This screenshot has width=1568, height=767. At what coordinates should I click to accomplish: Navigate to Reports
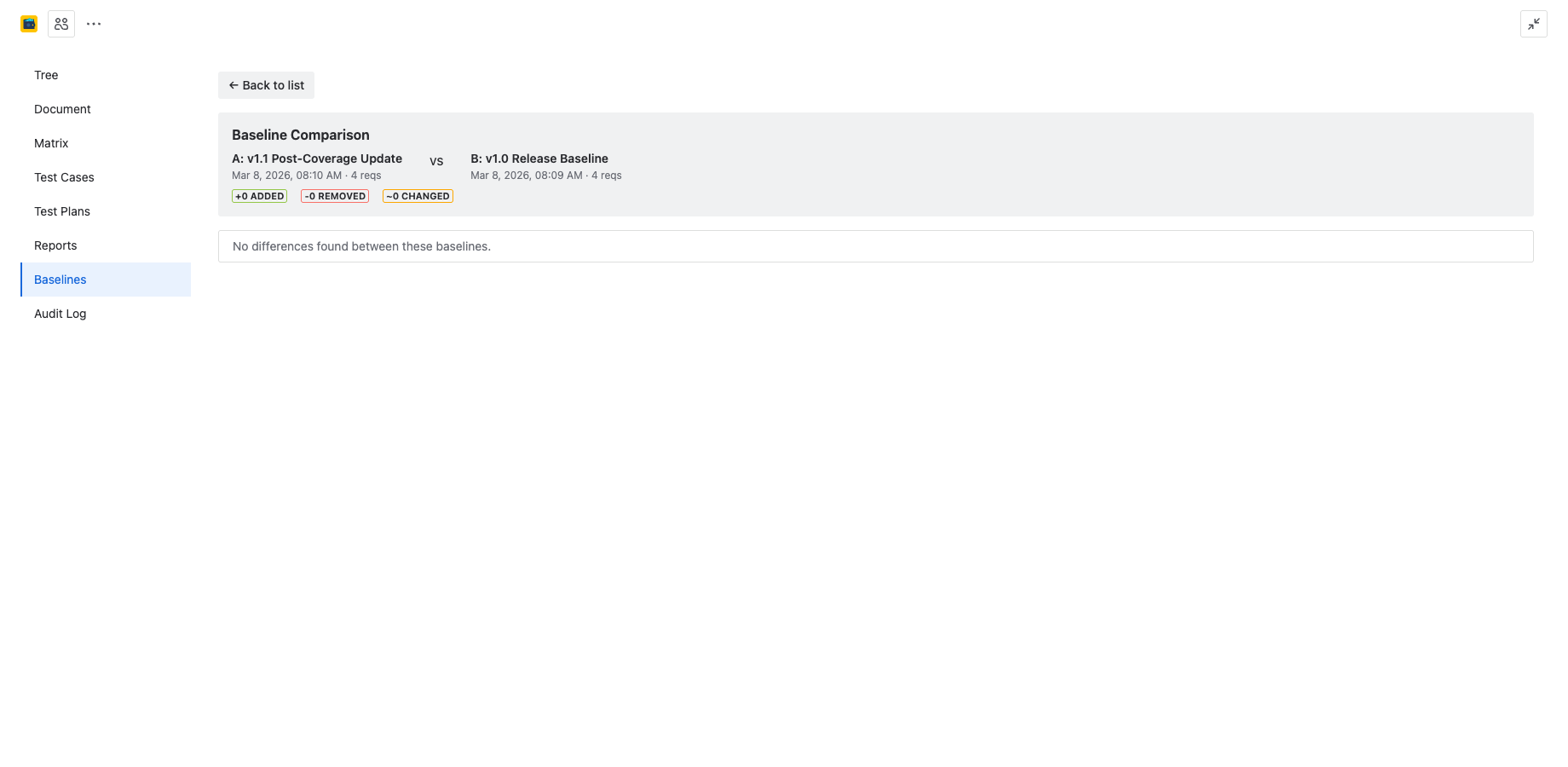55,245
